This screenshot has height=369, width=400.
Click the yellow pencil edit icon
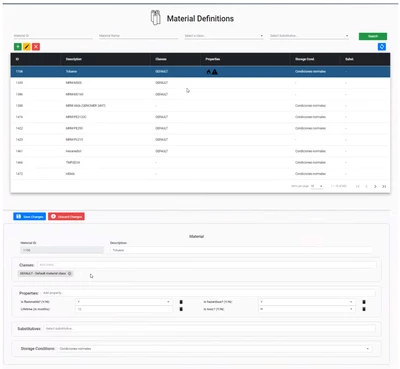pyautogui.click(x=27, y=47)
